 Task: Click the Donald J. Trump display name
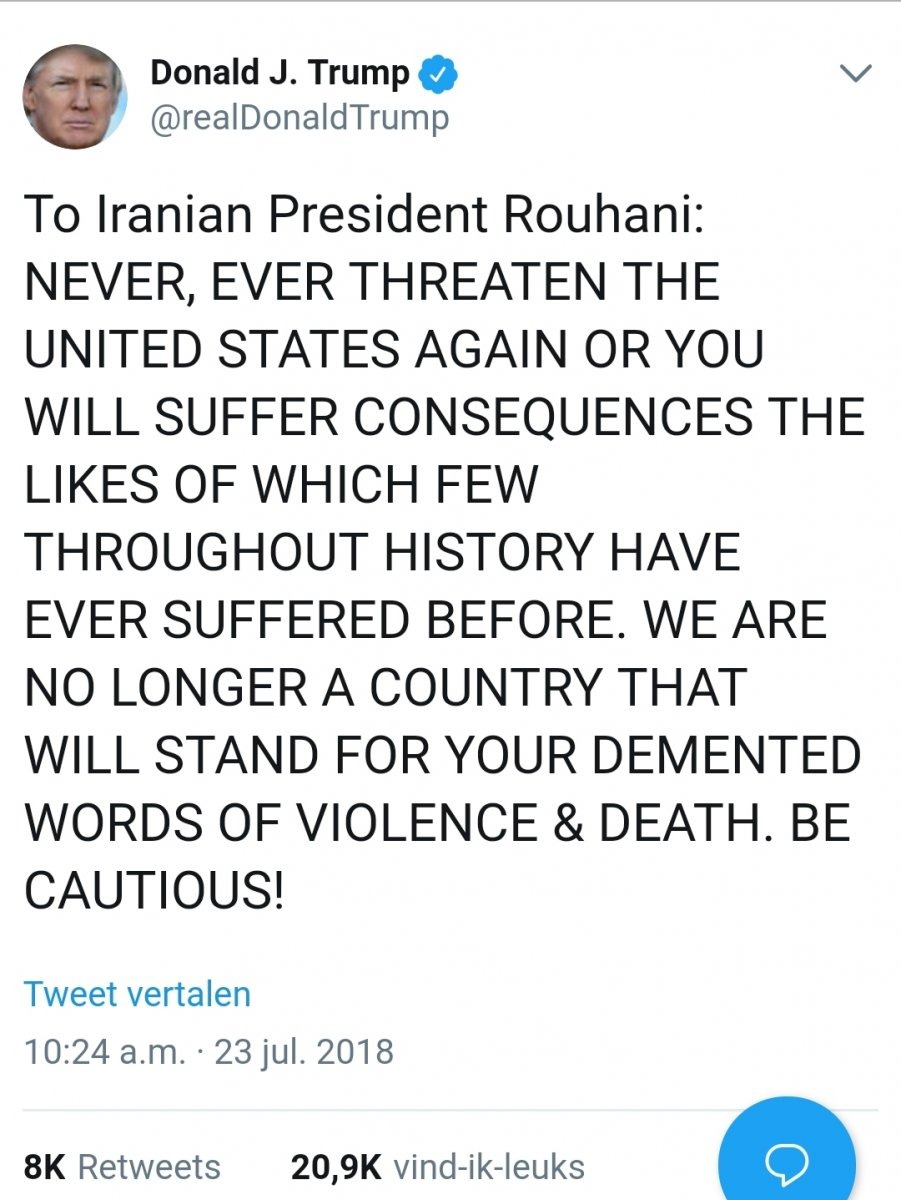[280, 73]
